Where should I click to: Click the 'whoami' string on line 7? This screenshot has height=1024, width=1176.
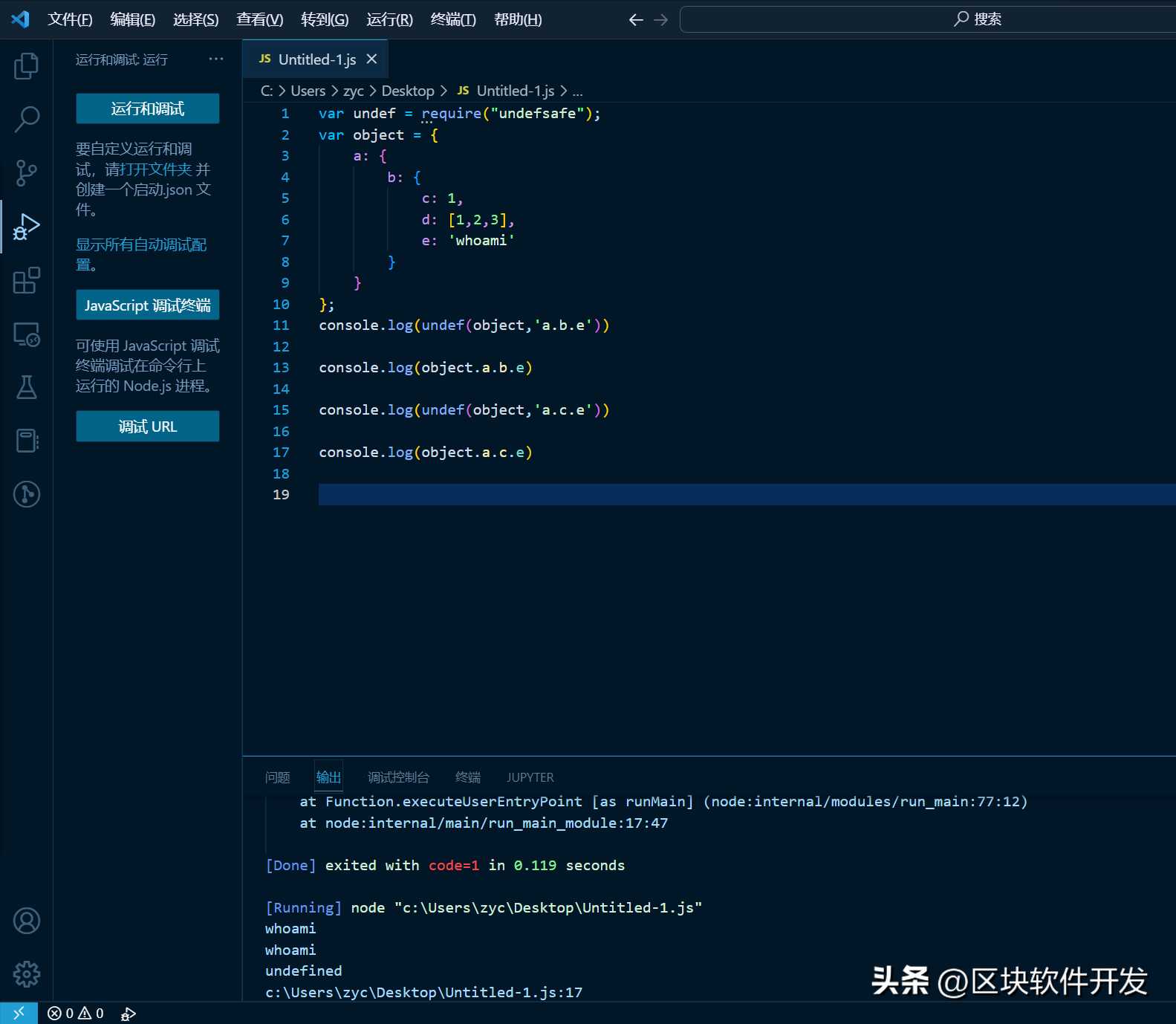point(481,241)
